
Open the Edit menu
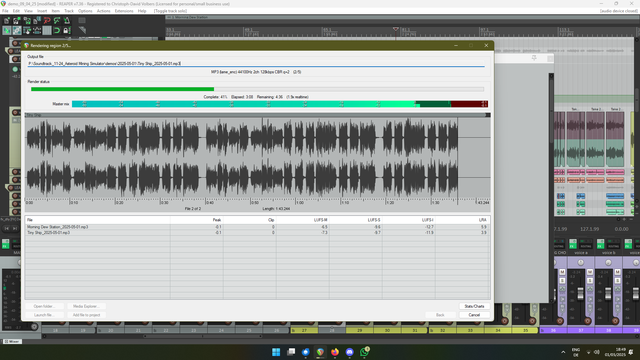pos(16,11)
